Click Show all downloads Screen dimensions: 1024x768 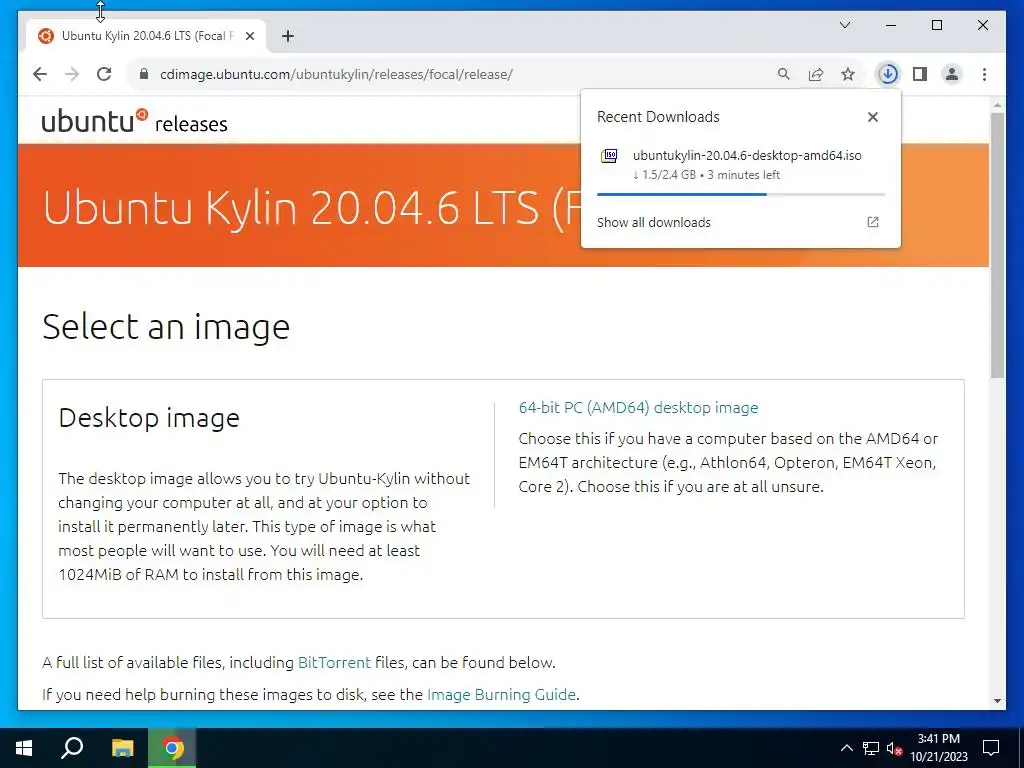pyautogui.click(x=654, y=222)
